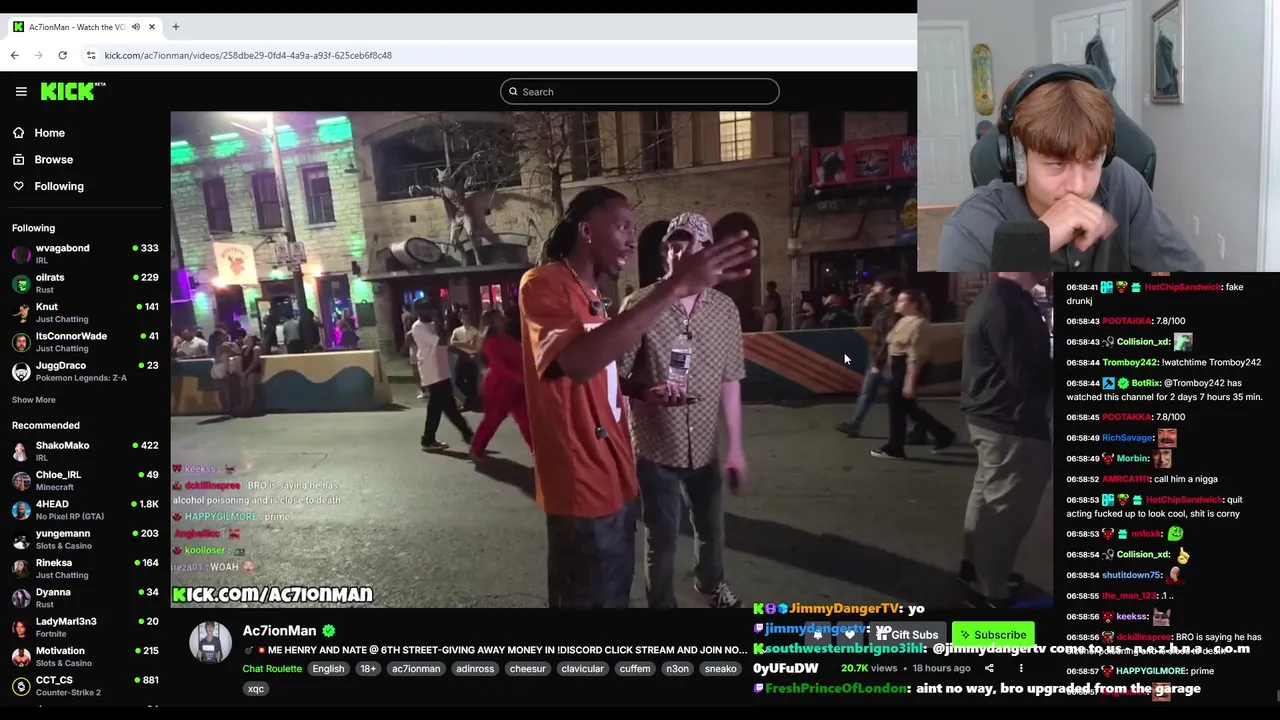The image size is (1280, 720).
Task: View site information for kick.com
Action: pyautogui.click(x=91, y=55)
